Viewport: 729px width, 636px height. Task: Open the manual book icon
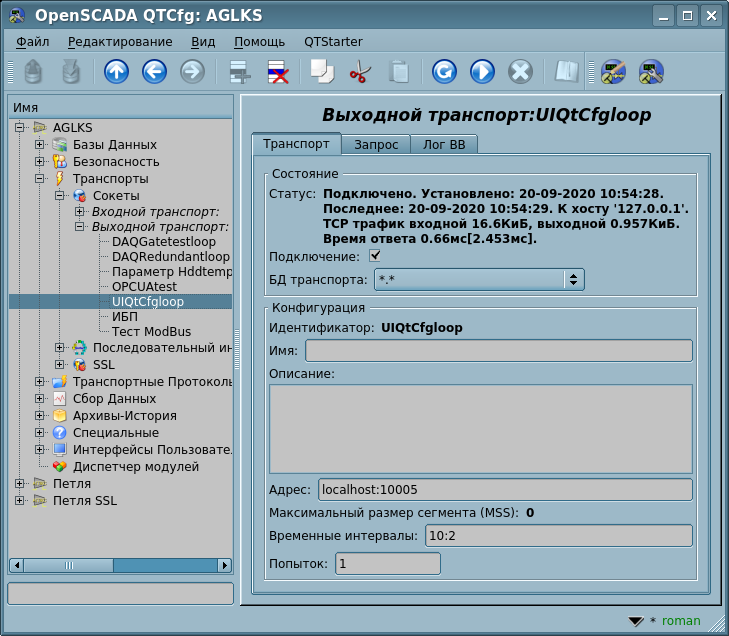click(x=567, y=72)
